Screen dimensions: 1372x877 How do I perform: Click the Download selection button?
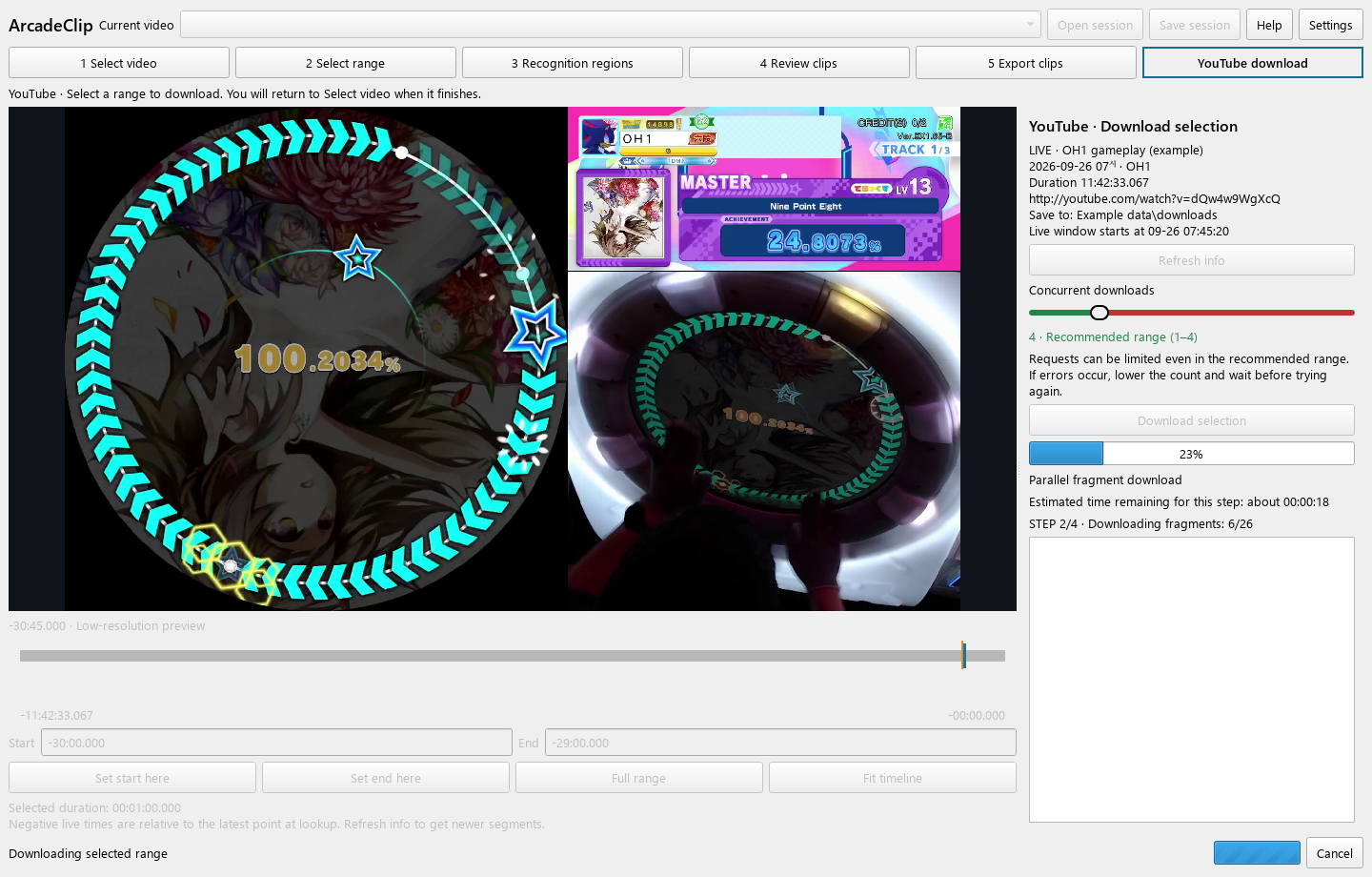pos(1192,420)
